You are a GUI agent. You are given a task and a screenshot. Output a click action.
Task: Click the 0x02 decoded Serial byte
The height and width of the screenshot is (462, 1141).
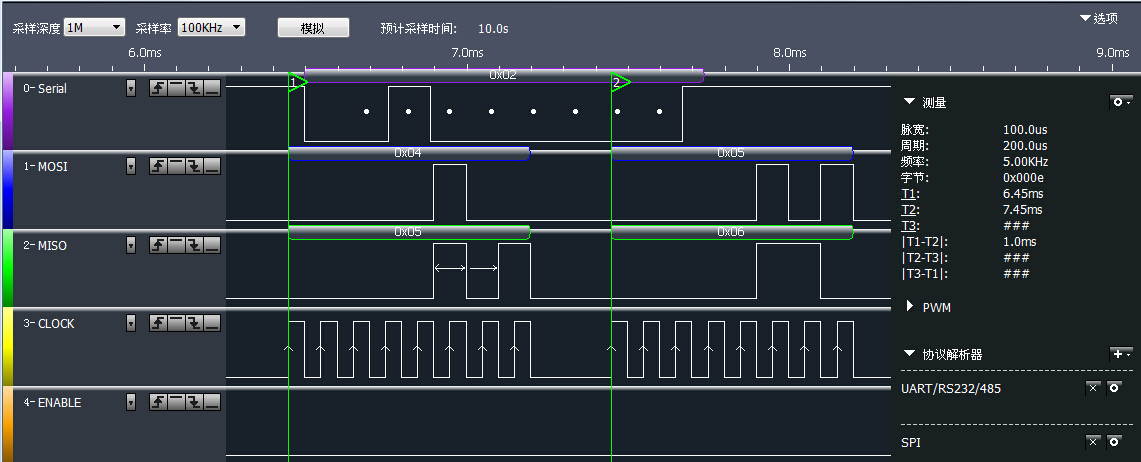(503, 75)
